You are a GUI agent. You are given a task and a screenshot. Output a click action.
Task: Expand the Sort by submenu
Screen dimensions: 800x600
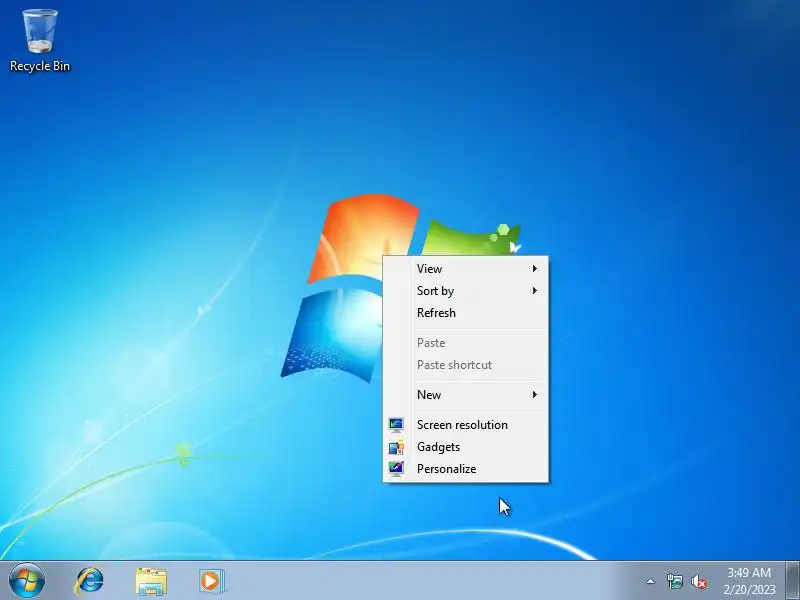tap(479, 291)
